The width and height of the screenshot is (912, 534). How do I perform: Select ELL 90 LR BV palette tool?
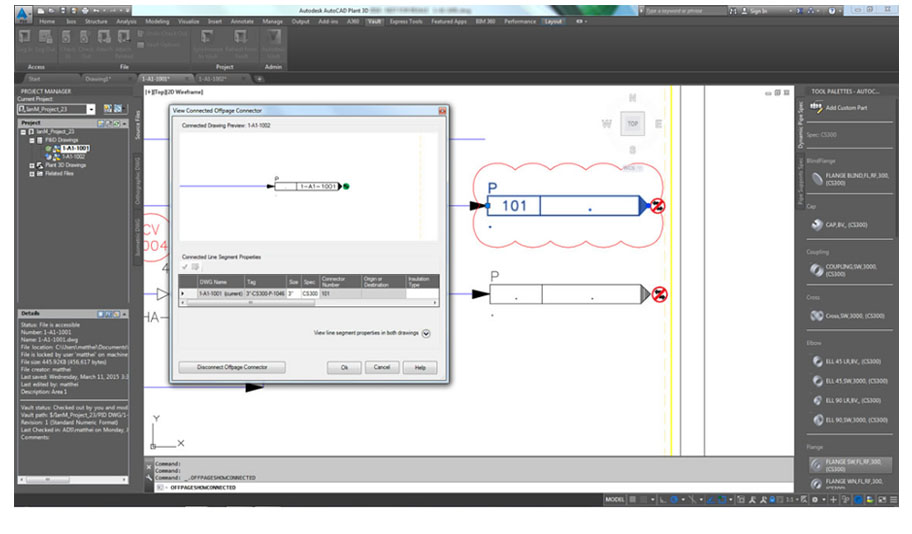[846, 400]
